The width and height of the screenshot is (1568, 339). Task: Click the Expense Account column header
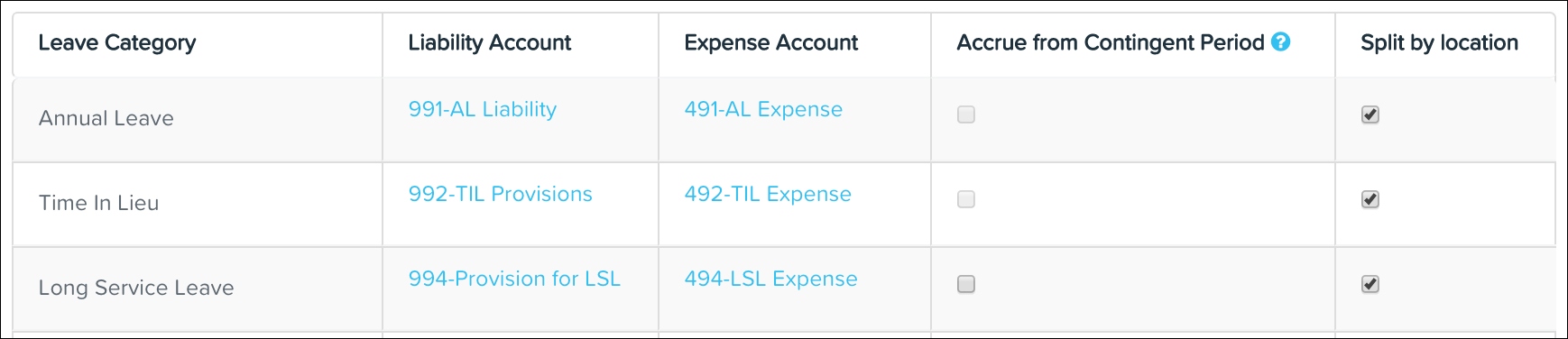(771, 42)
